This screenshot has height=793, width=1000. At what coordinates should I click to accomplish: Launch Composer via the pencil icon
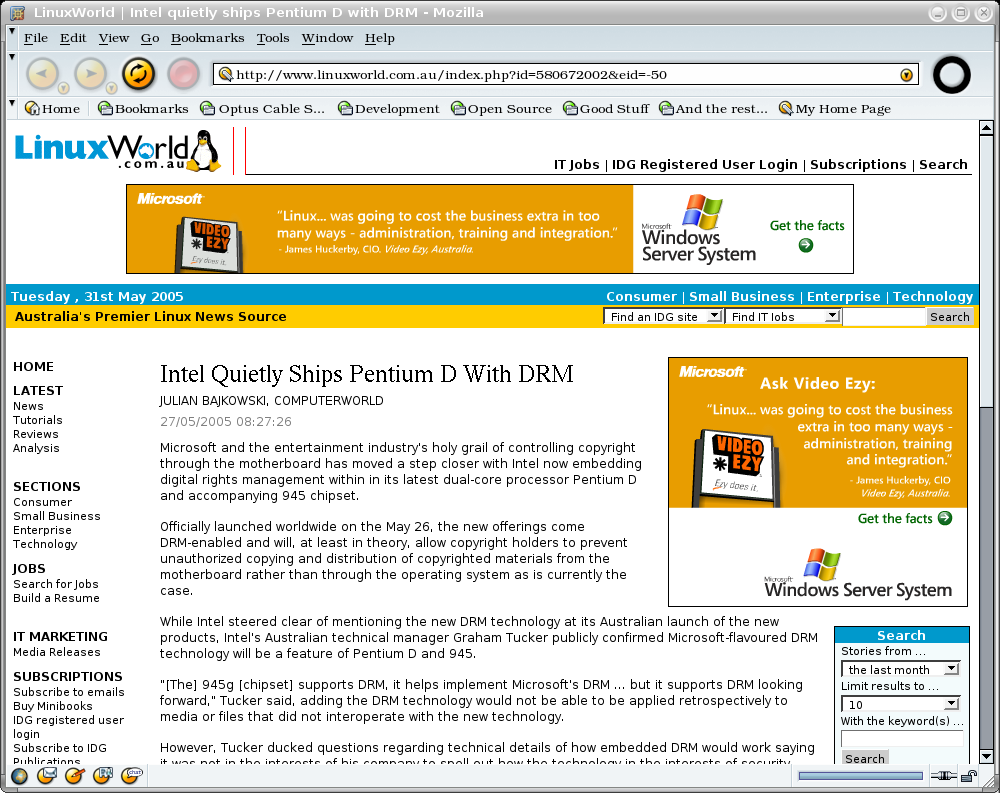tap(74, 776)
